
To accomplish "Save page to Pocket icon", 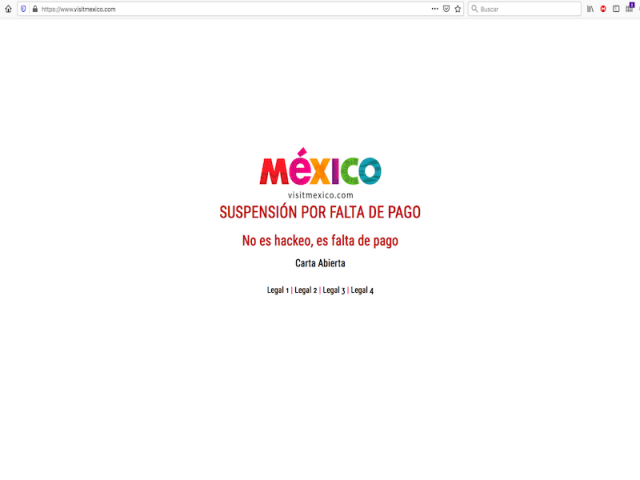I will 447,9.
